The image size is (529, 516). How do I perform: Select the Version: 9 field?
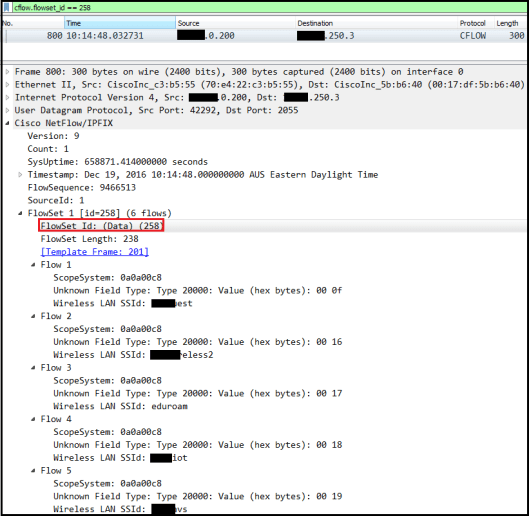[53, 136]
